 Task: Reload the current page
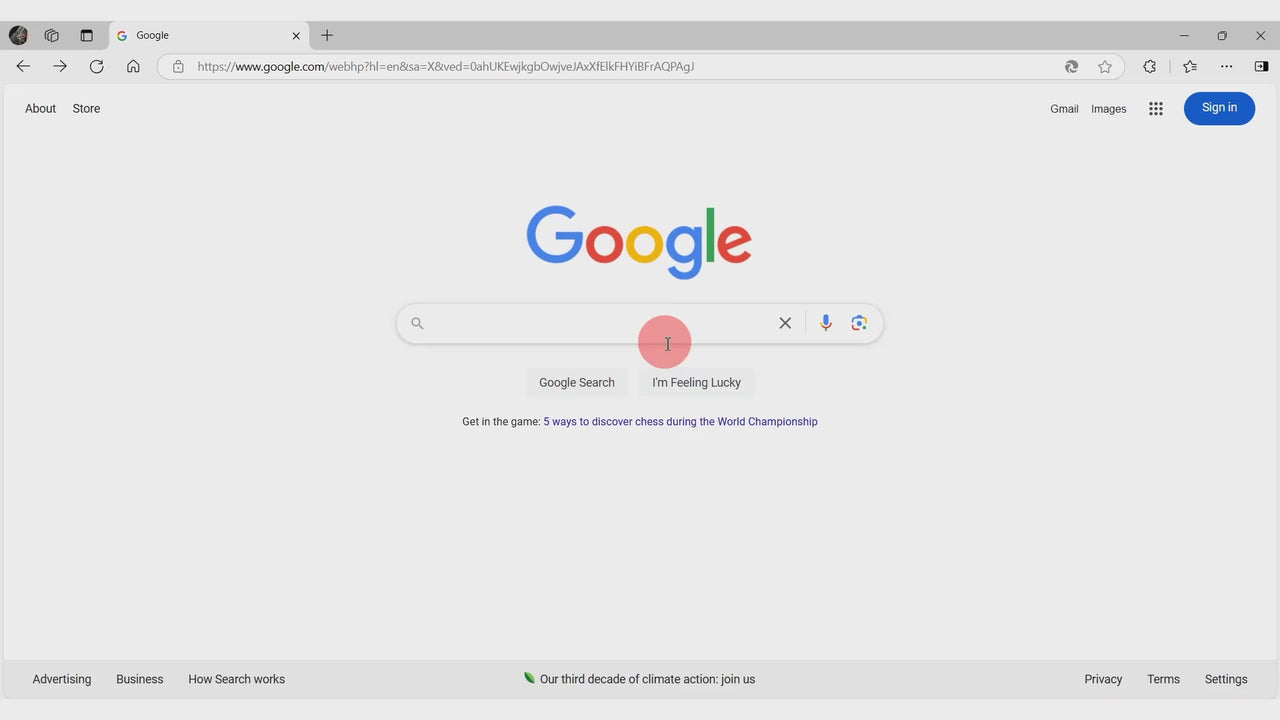(96, 66)
